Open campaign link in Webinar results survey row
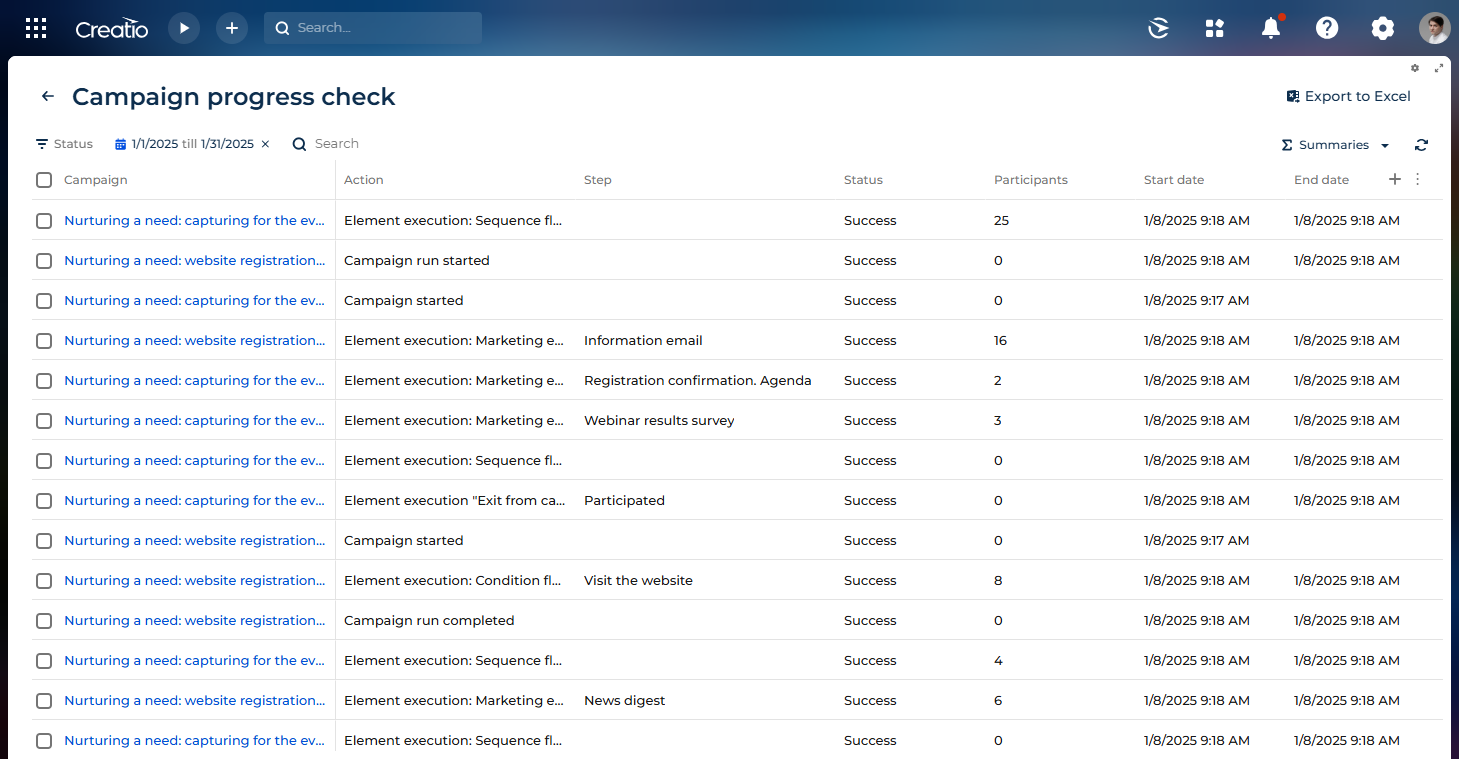This screenshot has height=759, width=1459. point(195,420)
